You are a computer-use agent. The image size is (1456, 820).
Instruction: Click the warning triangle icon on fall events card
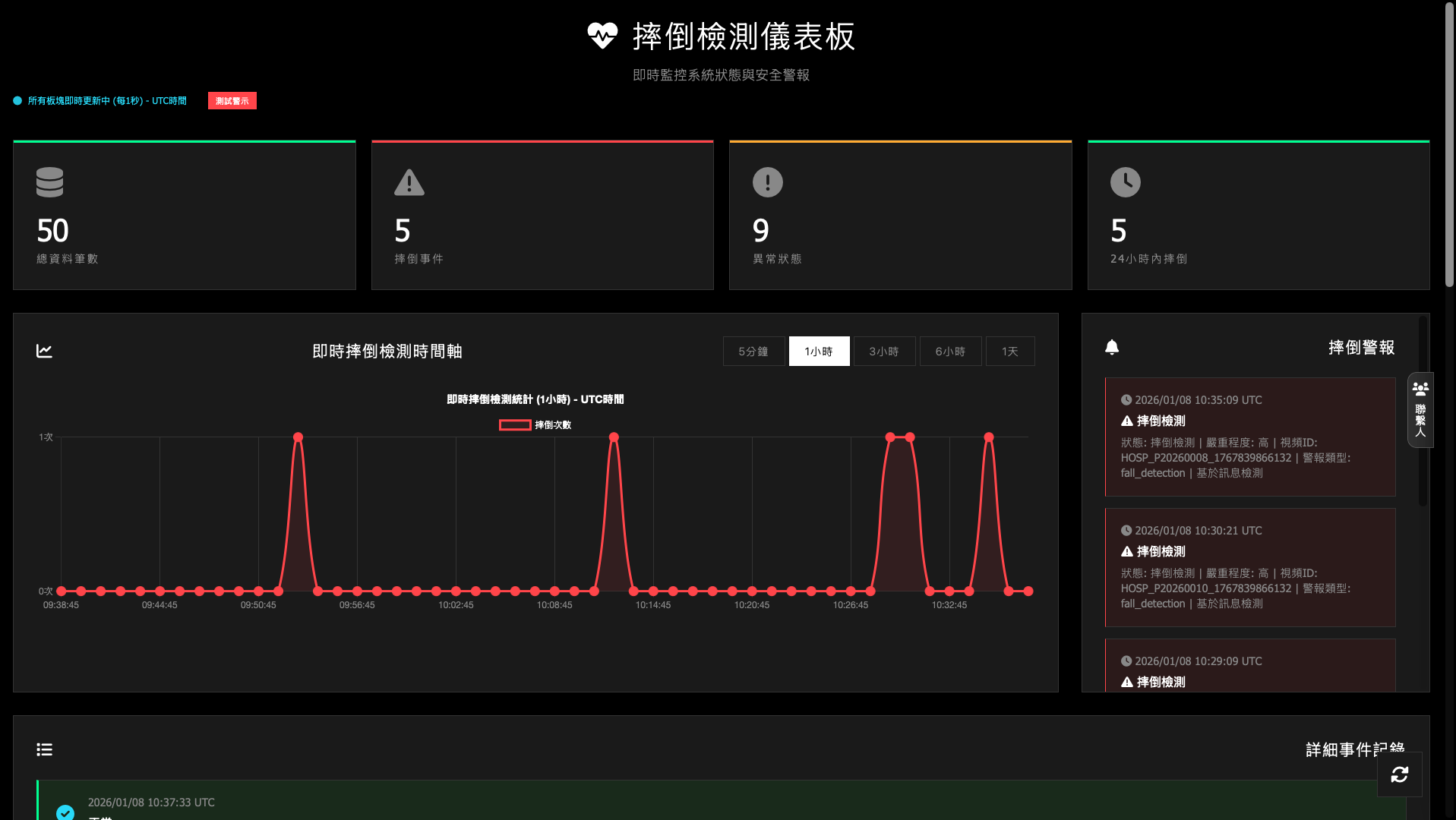point(409,182)
